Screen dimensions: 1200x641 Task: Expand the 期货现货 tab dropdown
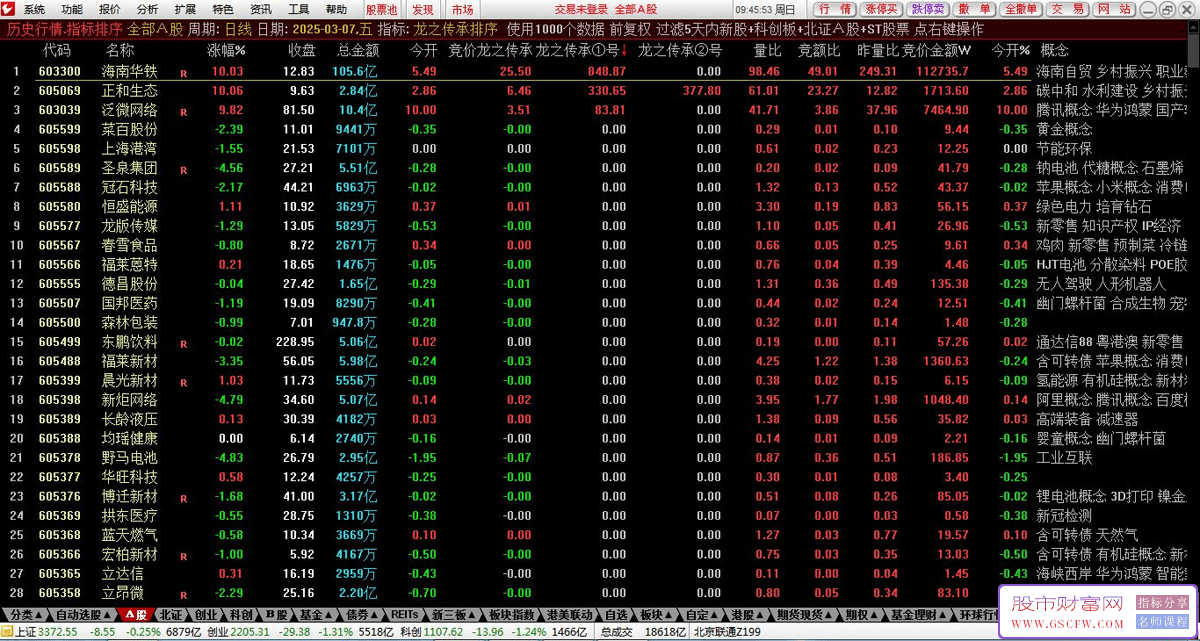tap(806, 614)
